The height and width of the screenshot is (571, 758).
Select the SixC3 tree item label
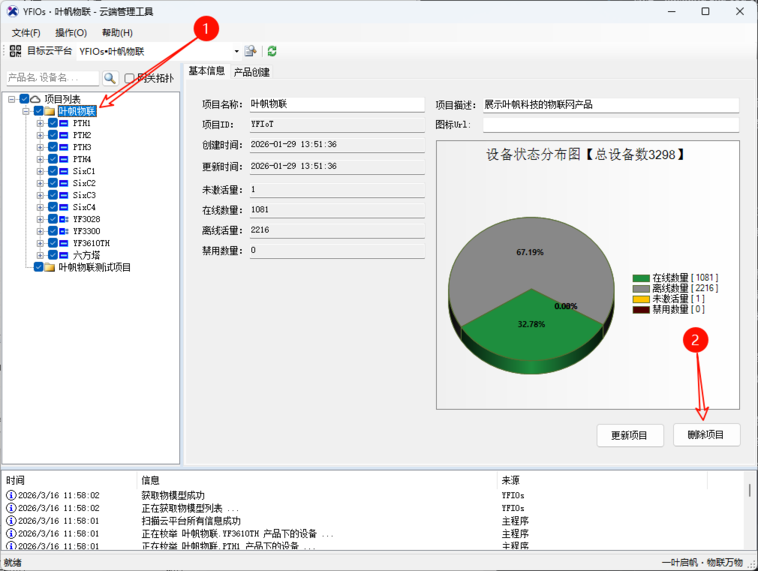84,195
